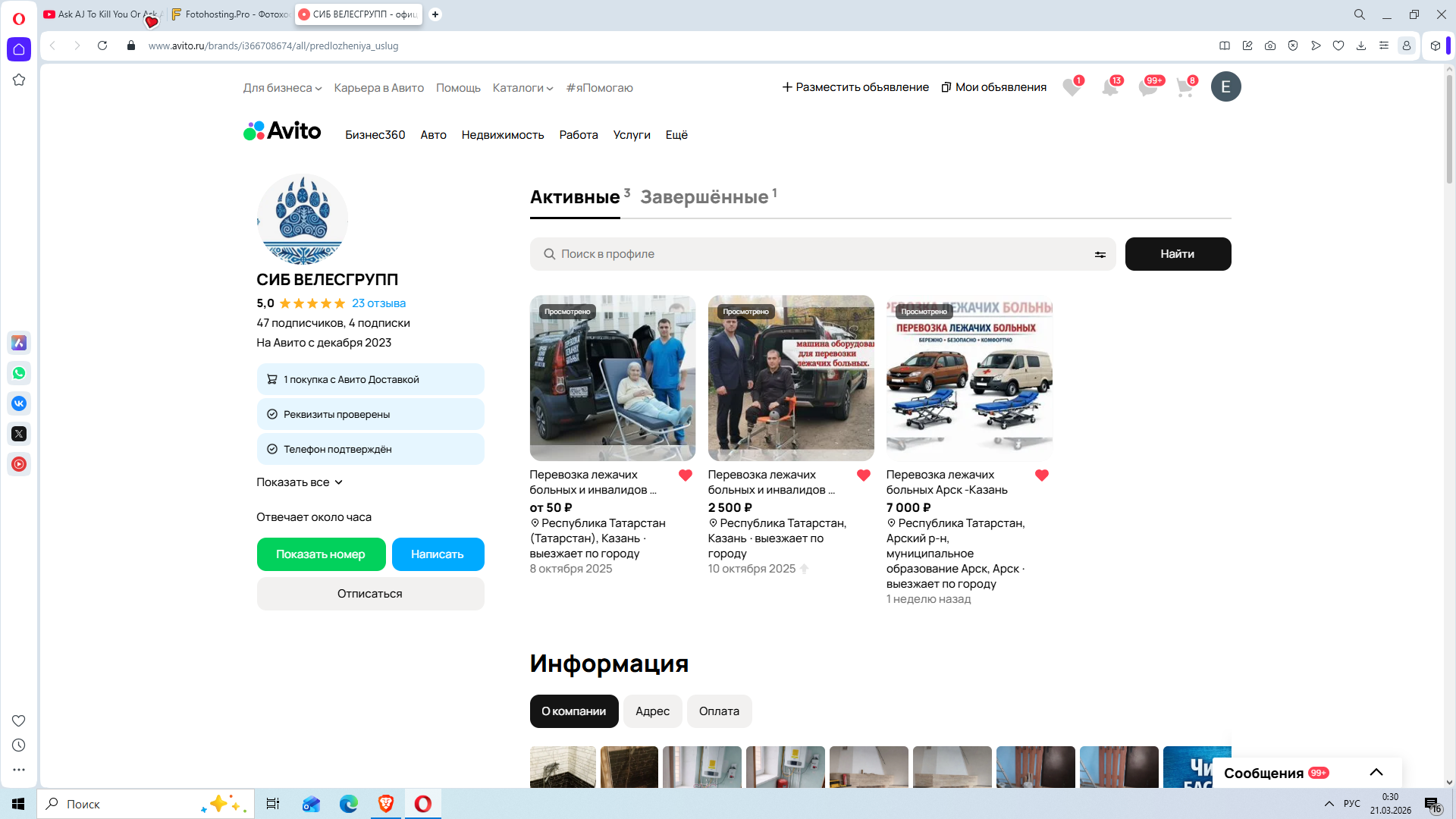
Task: Open shopping cart icon
Action: click(1185, 87)
